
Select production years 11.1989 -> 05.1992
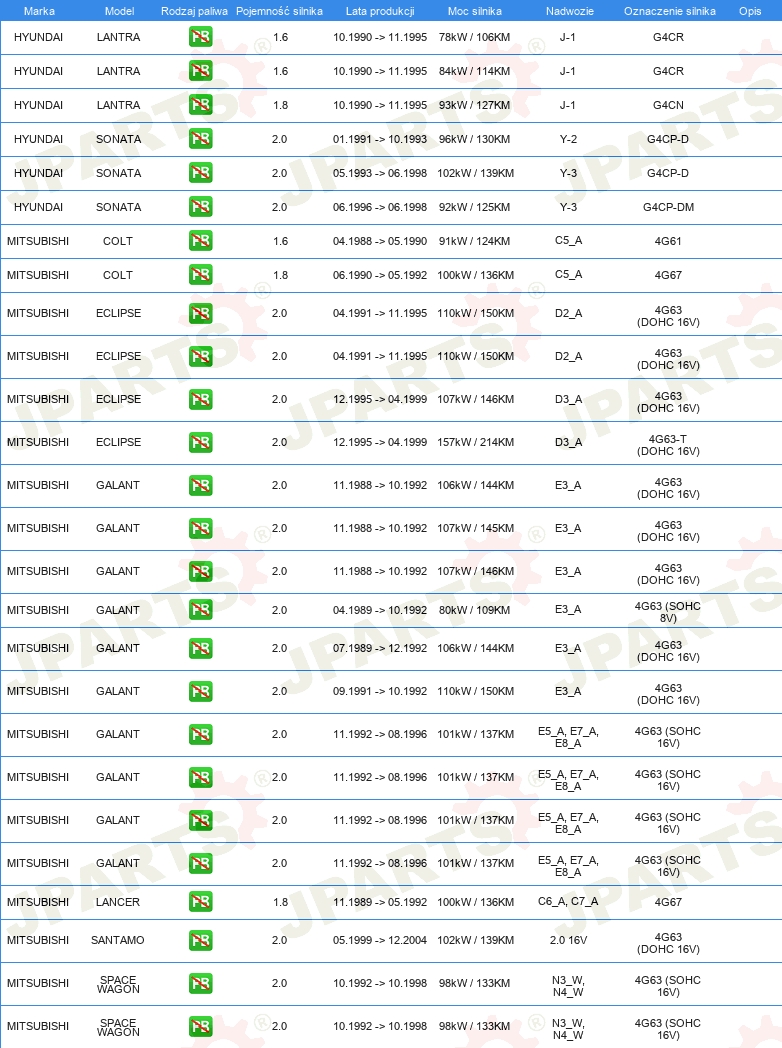(x=380, y=902)
